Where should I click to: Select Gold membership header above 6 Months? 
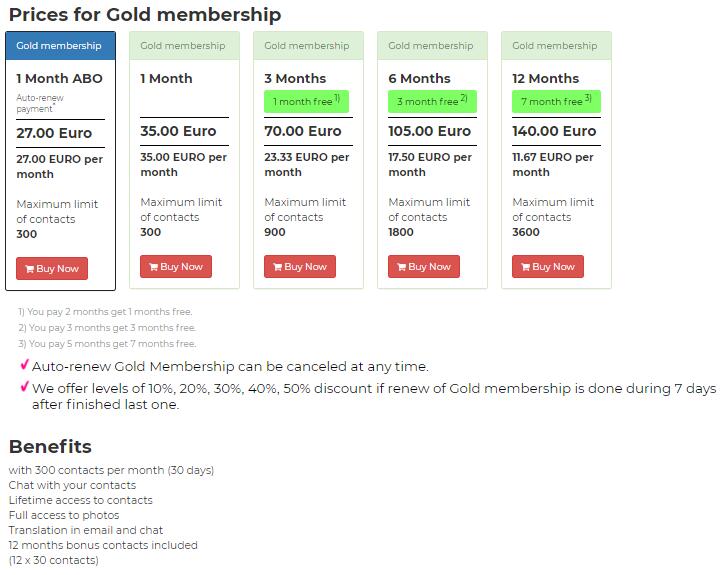[x=433, y=46]
